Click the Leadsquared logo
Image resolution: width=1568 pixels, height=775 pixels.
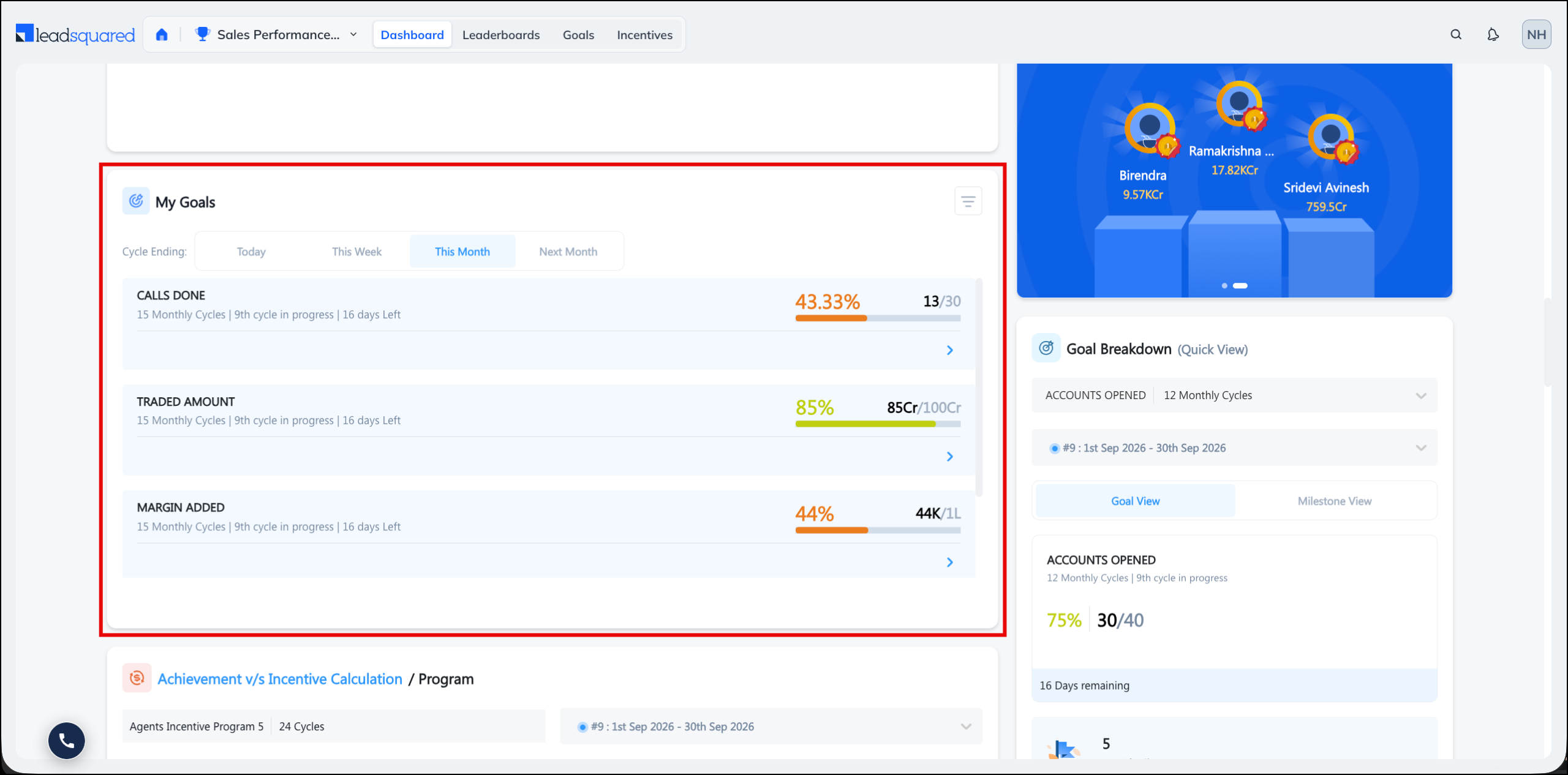coord(75,35)
